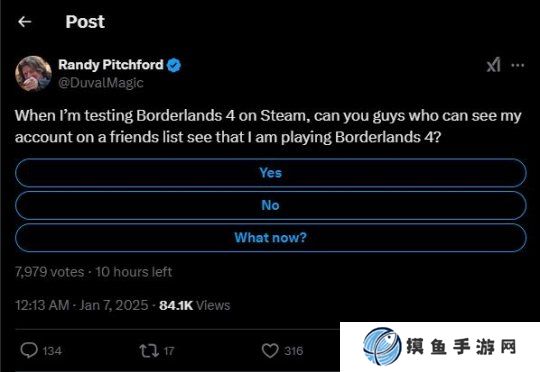This screenshot has width=540, height=372.
Task: Vote Yes in the poll
Action: click(x=271, y=173)
